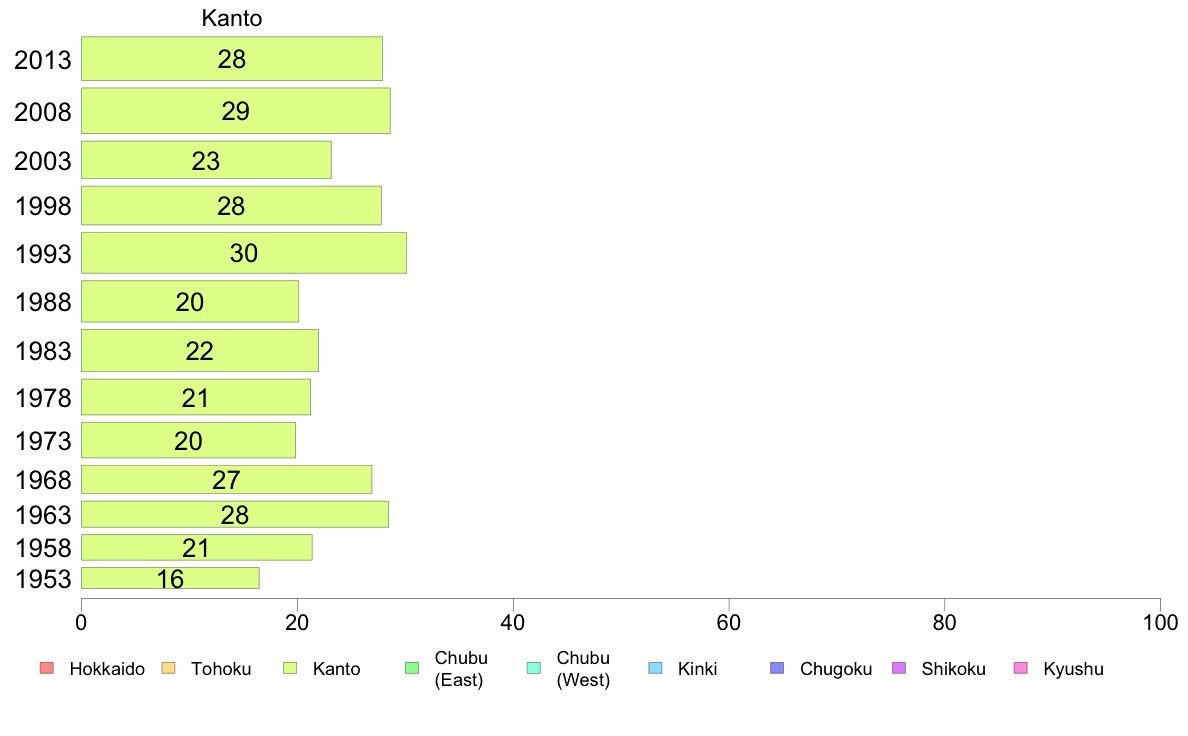1188x736 pixels.
Task: Click the Shikoku violet legend swatch
Action: tap(899, 668)
